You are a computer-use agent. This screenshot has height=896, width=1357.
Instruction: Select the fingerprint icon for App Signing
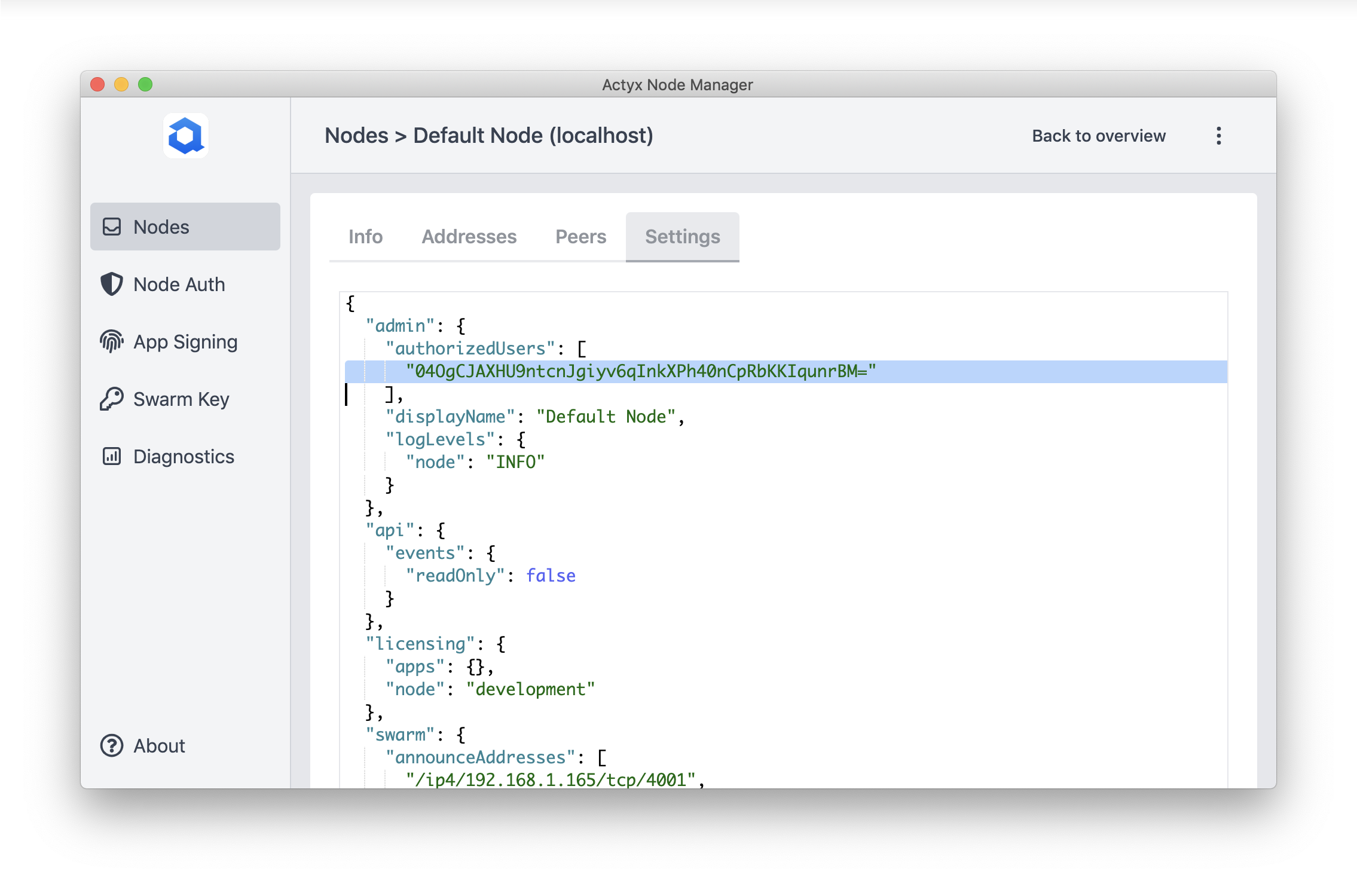(x=112, y=341)
